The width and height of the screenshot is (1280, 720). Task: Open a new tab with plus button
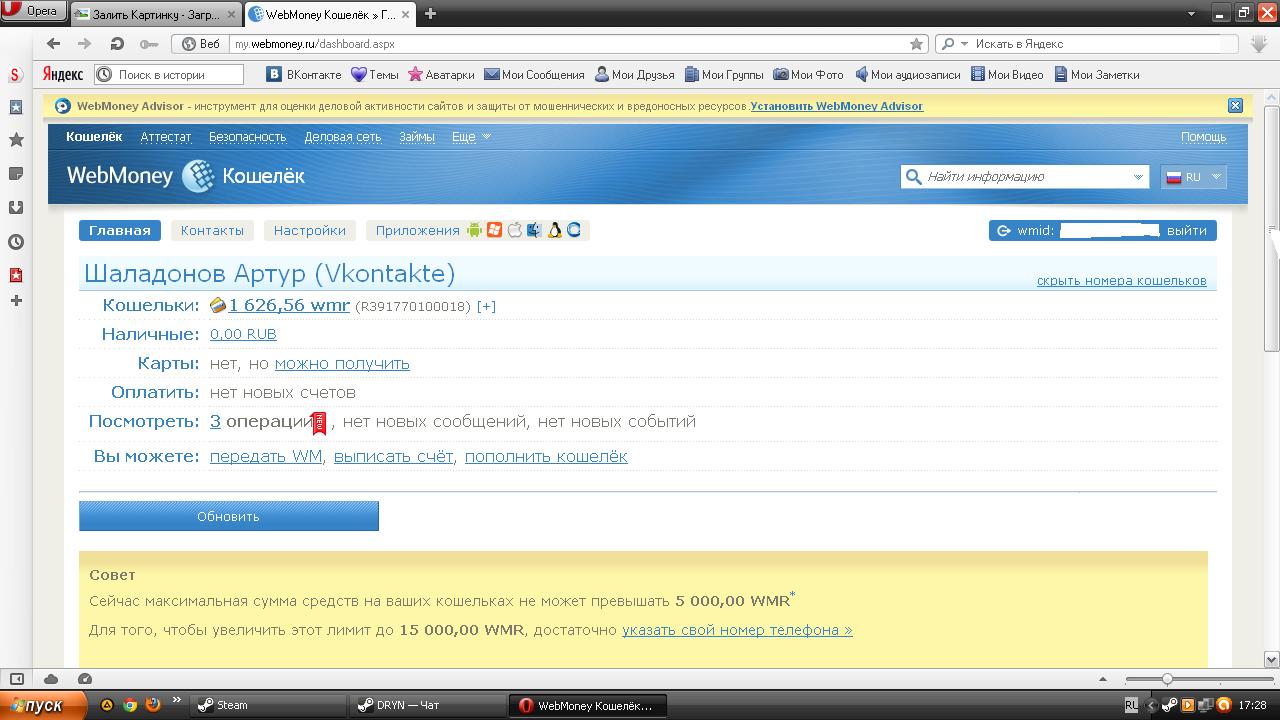point(430,14)
